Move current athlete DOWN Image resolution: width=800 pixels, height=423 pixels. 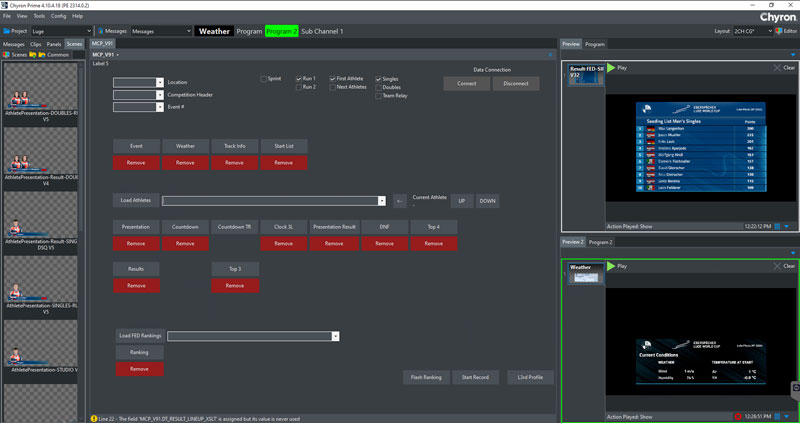487,201
